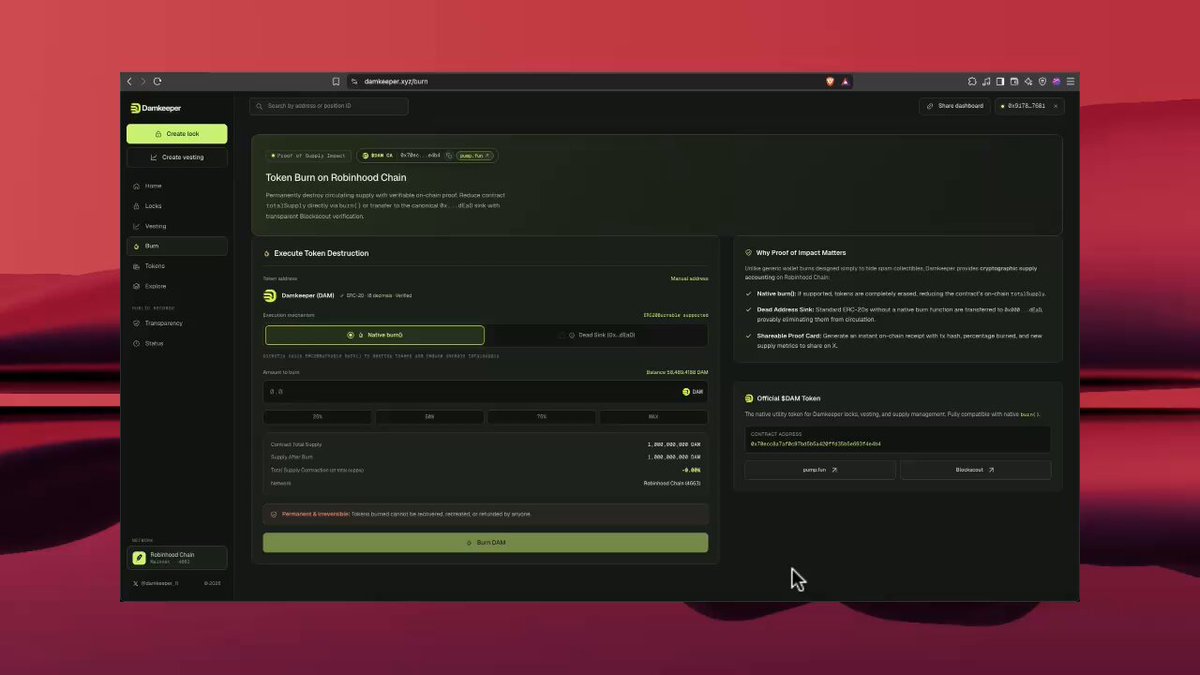The height and width of the screenshot is (675, 1200).
Task: Open the Leo AI sparkle icon
Action: pos(1028,81)
